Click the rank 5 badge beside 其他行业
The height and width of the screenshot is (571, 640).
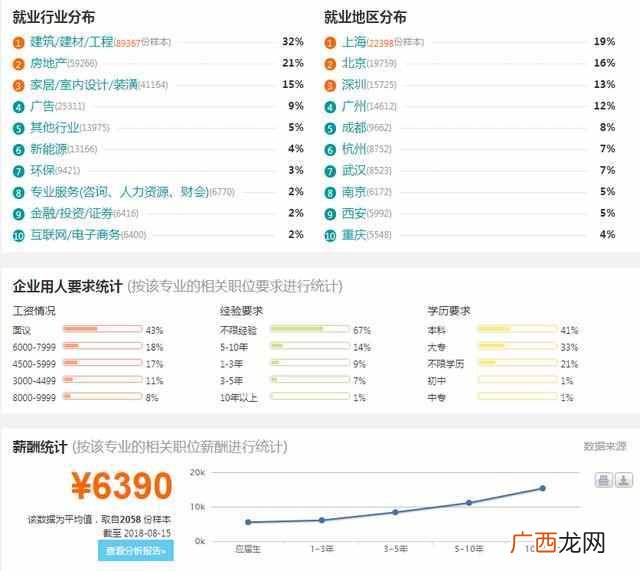point(18,128)
